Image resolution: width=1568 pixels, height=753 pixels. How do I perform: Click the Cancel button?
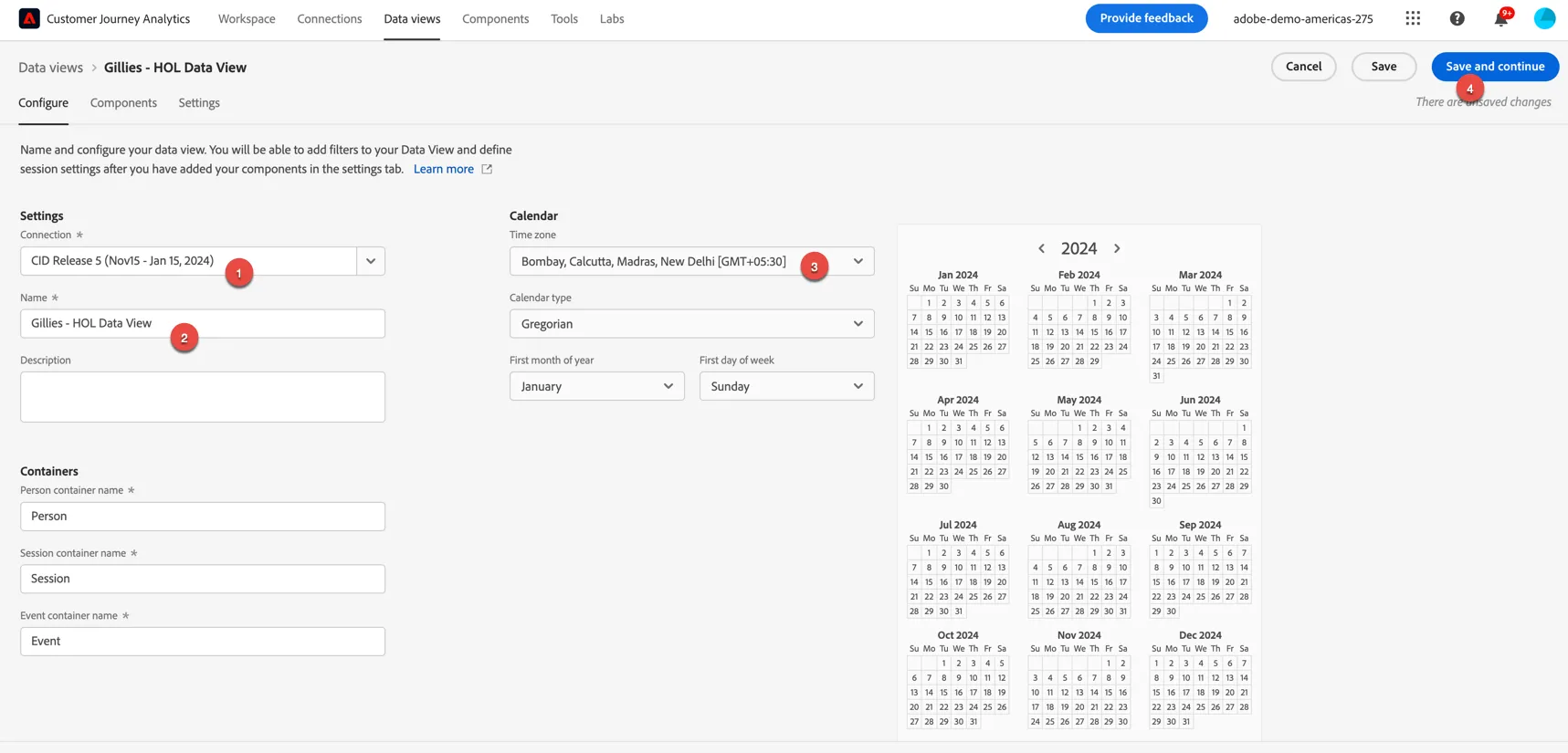point(1303,67)
